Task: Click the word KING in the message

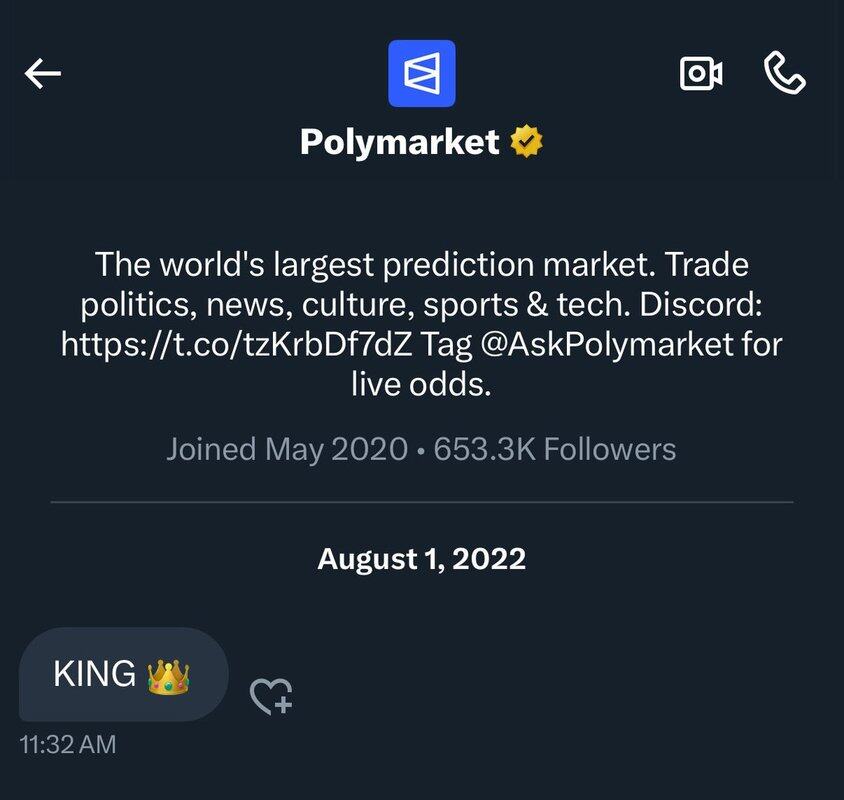Action: point(94,675)
